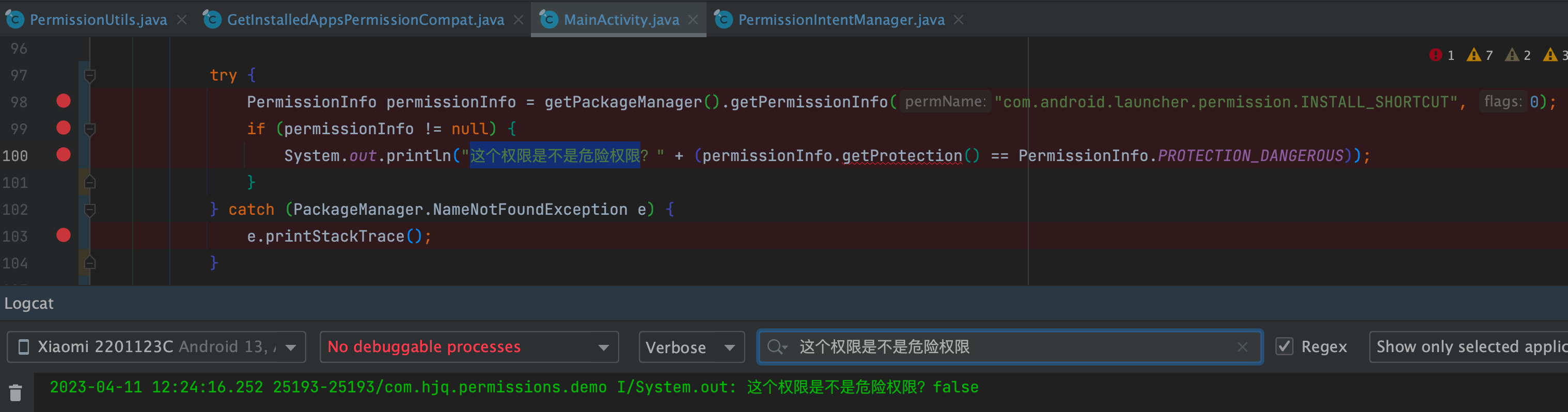Image resolution: width=1568 pixels, height=412 pixels.
Task: Click the search magnifier icon in Logcat filter
Action: [776, 347]
